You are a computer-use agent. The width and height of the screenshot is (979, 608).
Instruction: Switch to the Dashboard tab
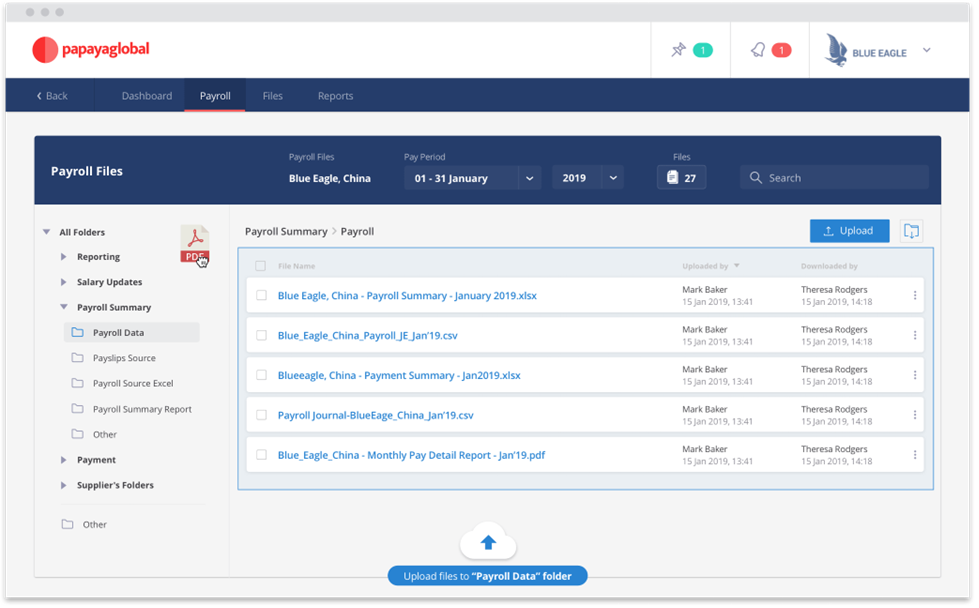pyautogui.click(x=147, y=96)
